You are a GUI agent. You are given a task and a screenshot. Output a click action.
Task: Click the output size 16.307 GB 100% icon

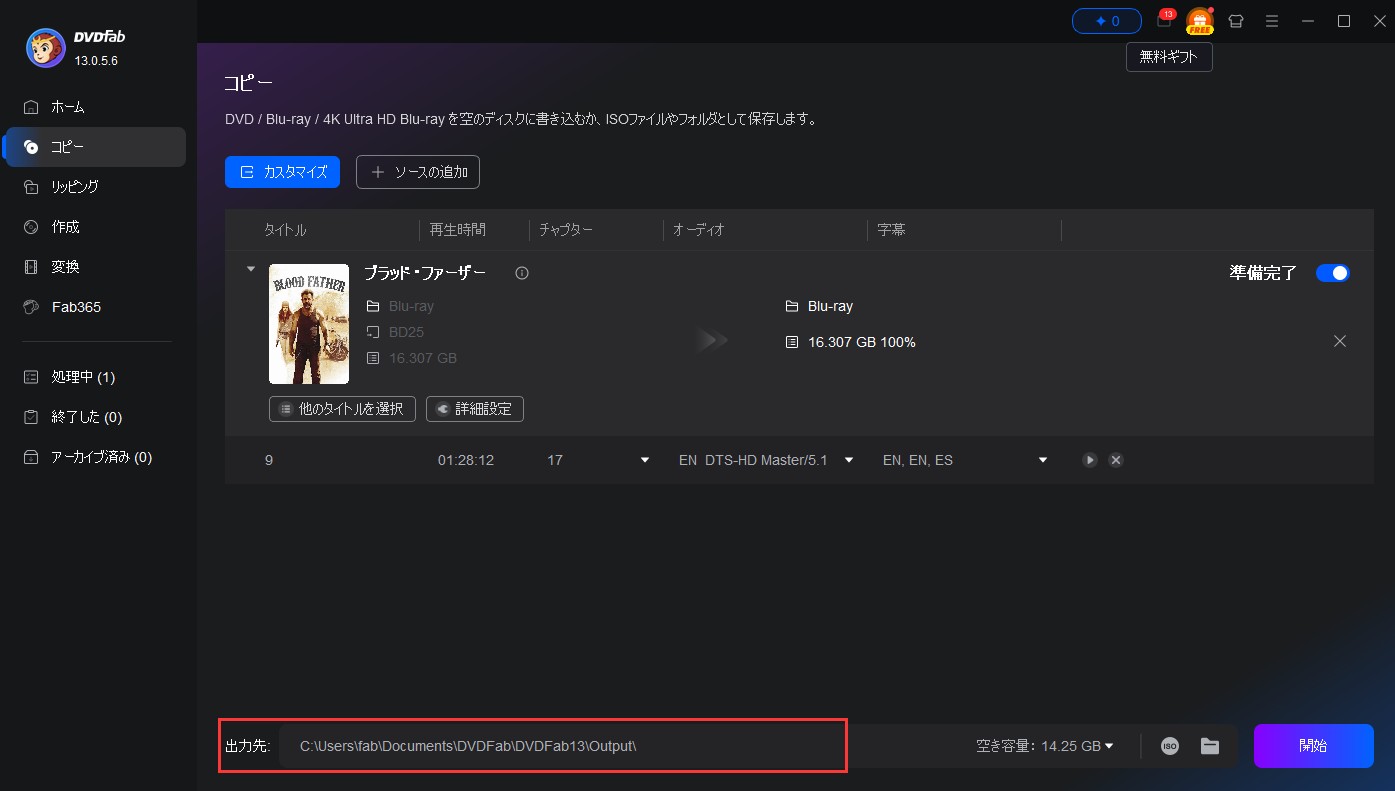(x=792, y=342)
